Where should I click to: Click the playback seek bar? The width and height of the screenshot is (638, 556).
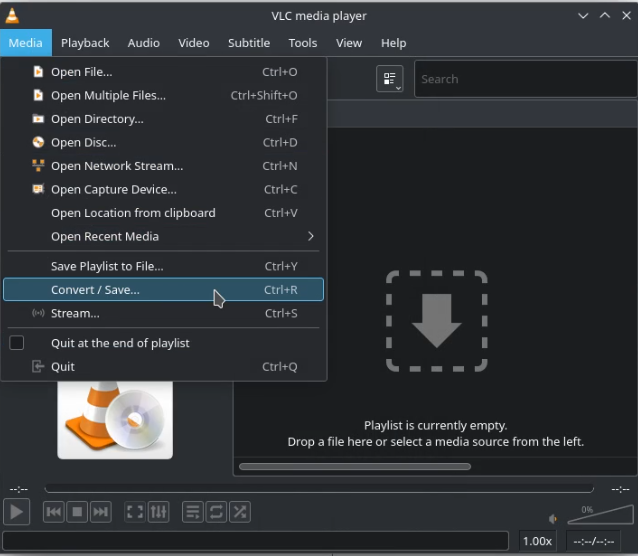coord(319,488)
